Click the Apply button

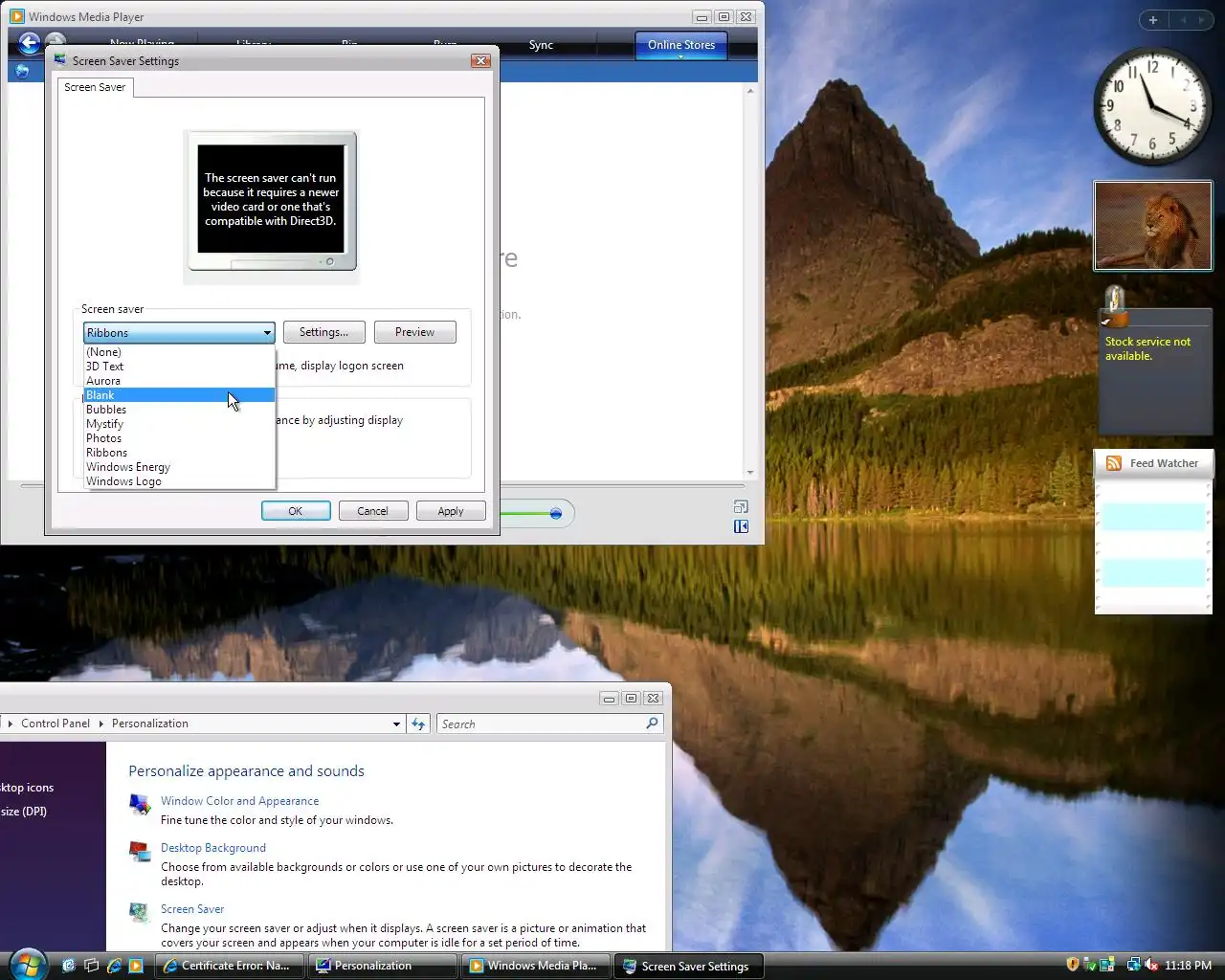(451, 511)
